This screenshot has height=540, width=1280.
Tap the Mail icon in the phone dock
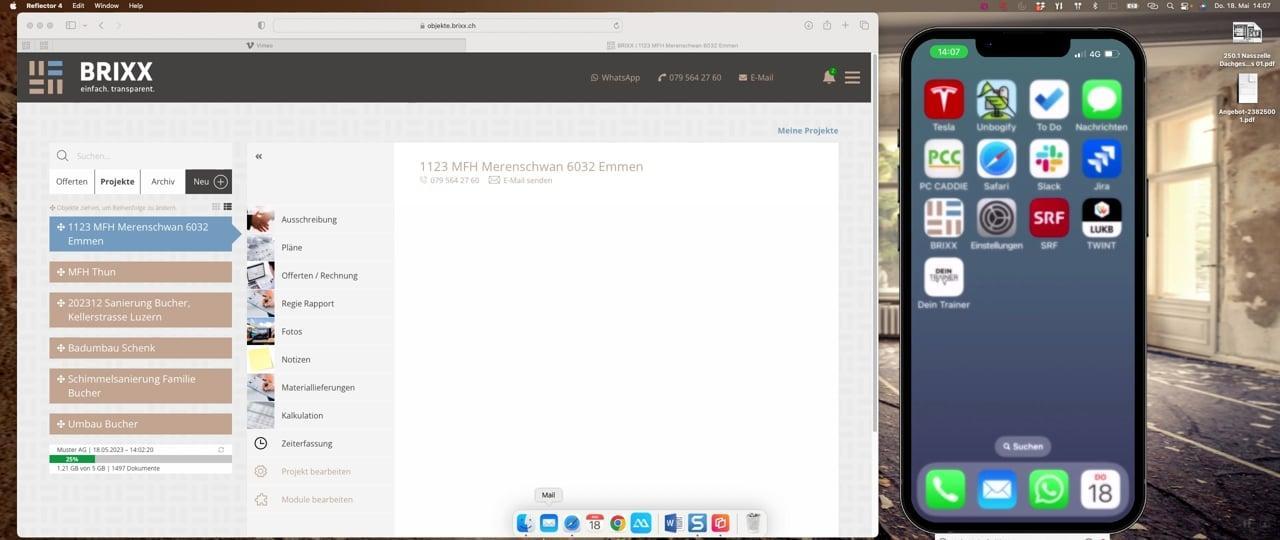click(x=997, y=490)
